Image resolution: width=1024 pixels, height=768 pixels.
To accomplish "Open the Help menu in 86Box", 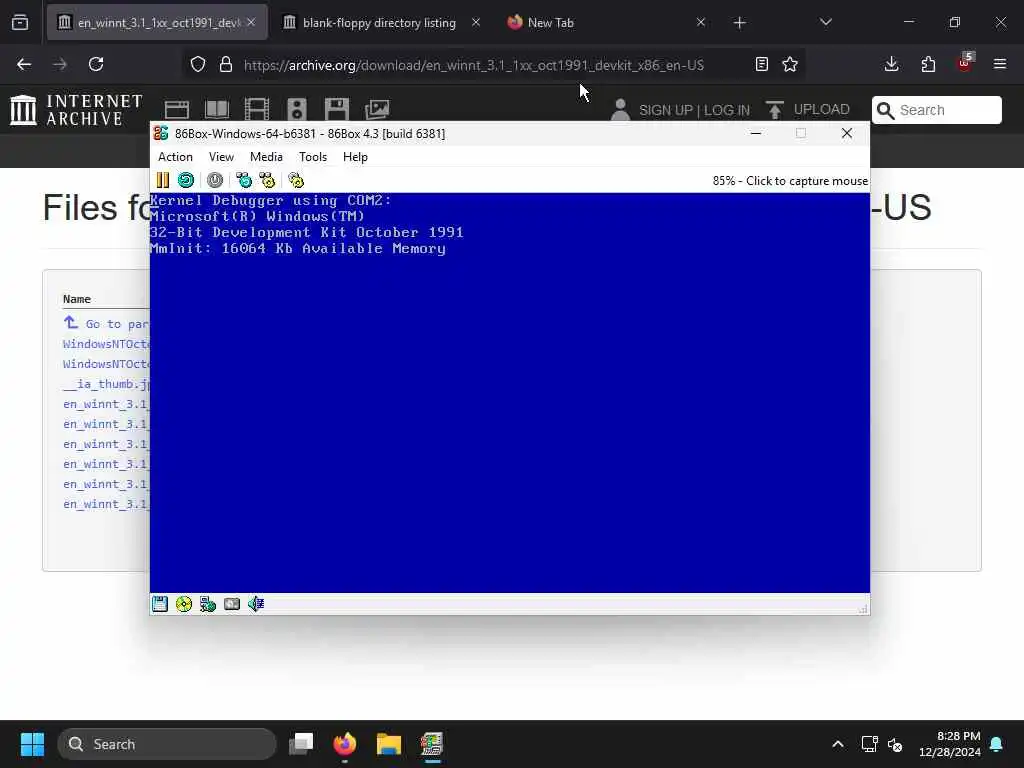I will [x=355, y=157].
